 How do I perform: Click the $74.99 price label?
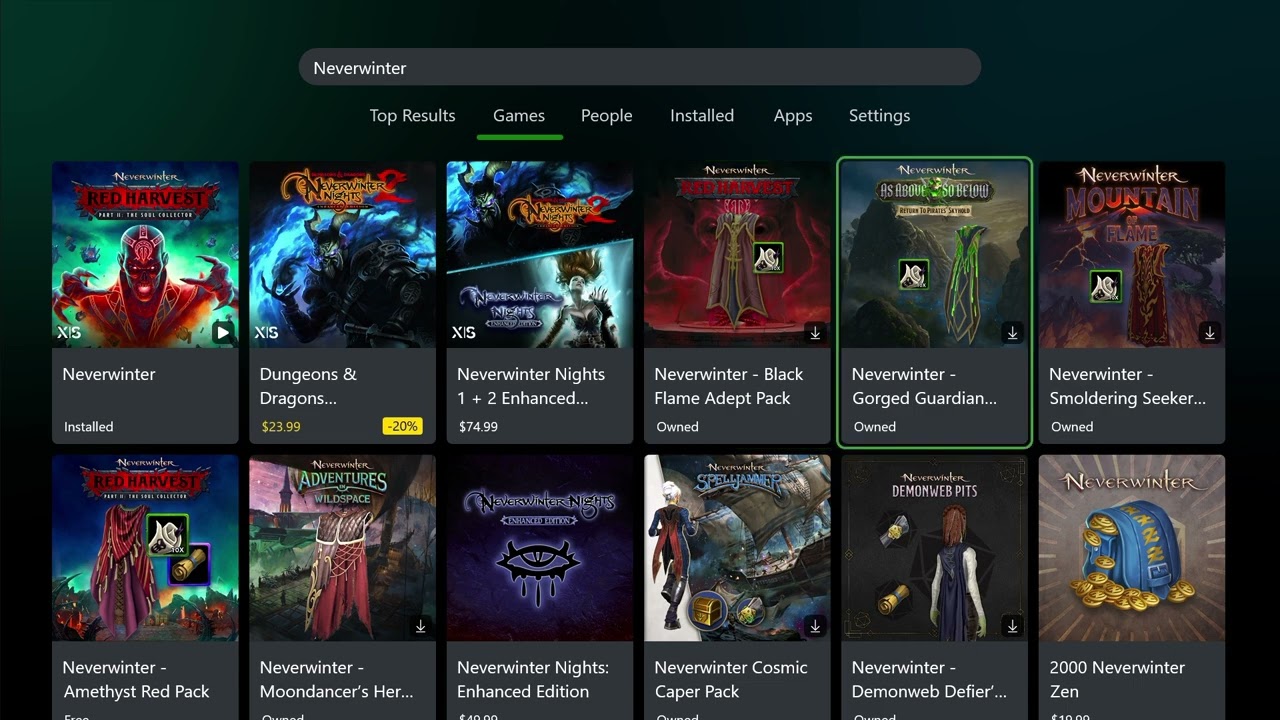pos(477,427)
